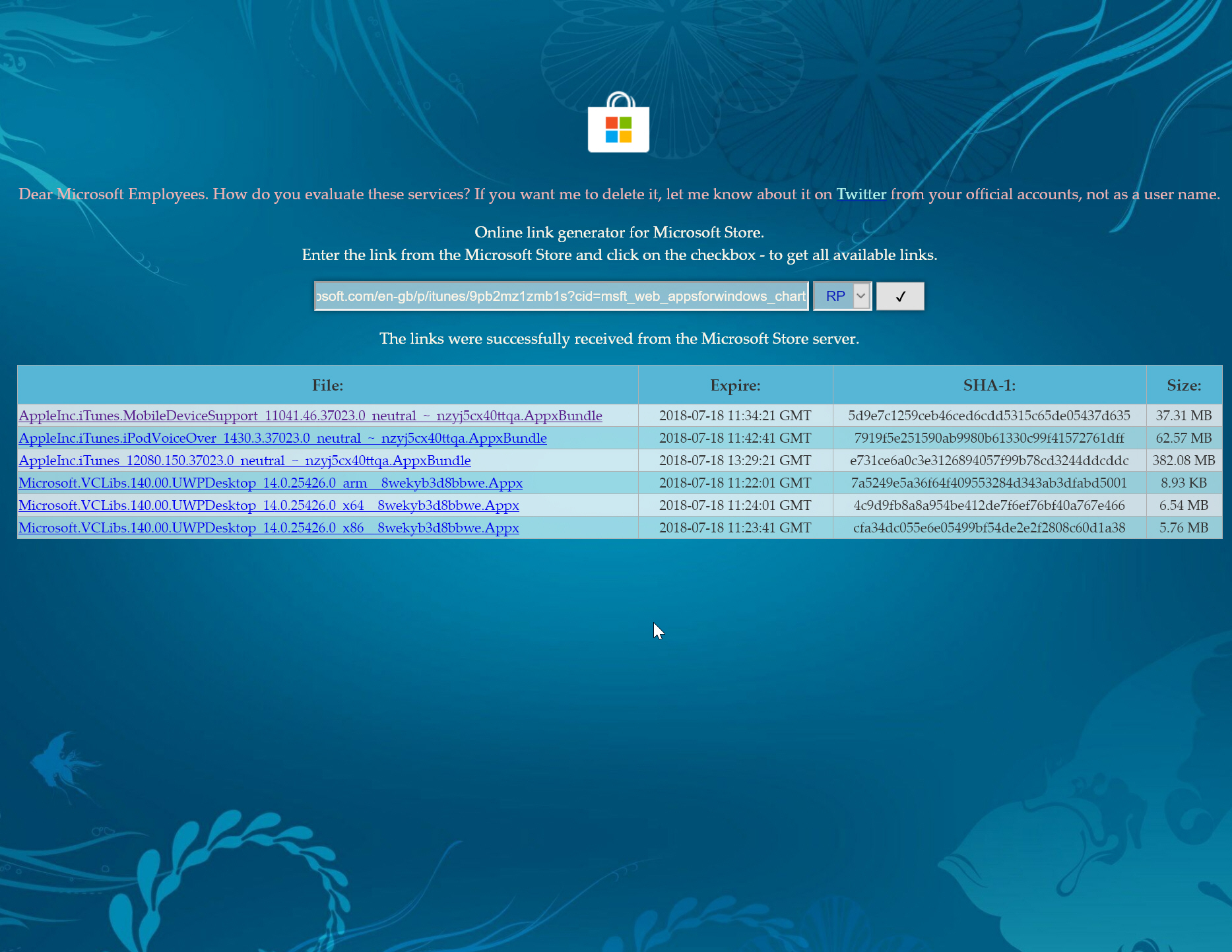The image size is (1232, 952).
Task: Click the 5.76 MB size cell
Action: click(1184, 528)
